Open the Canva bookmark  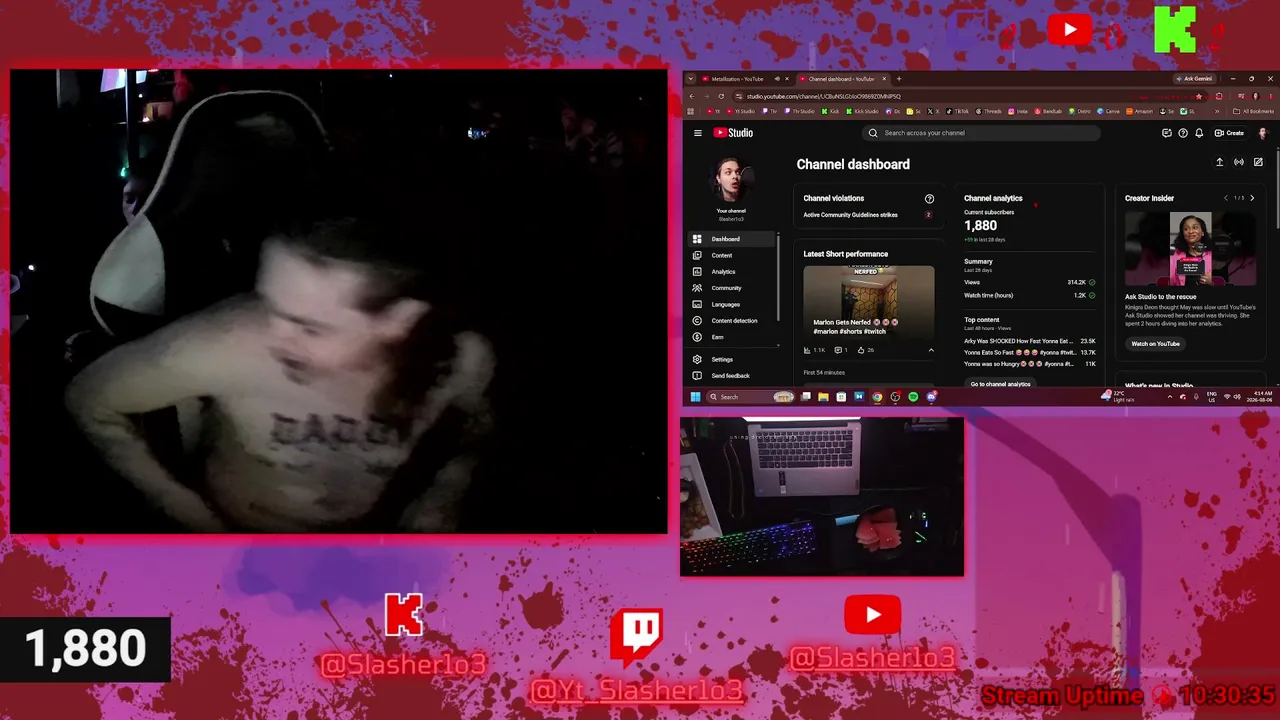[1109, 111]
